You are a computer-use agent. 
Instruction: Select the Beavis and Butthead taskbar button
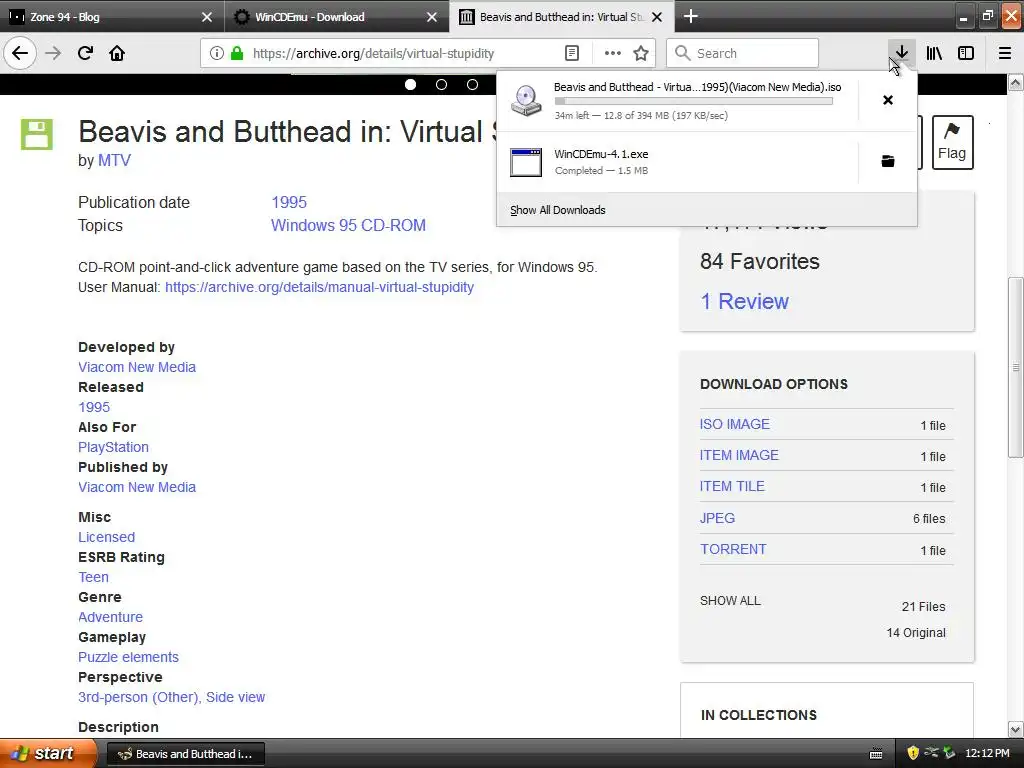185,754
